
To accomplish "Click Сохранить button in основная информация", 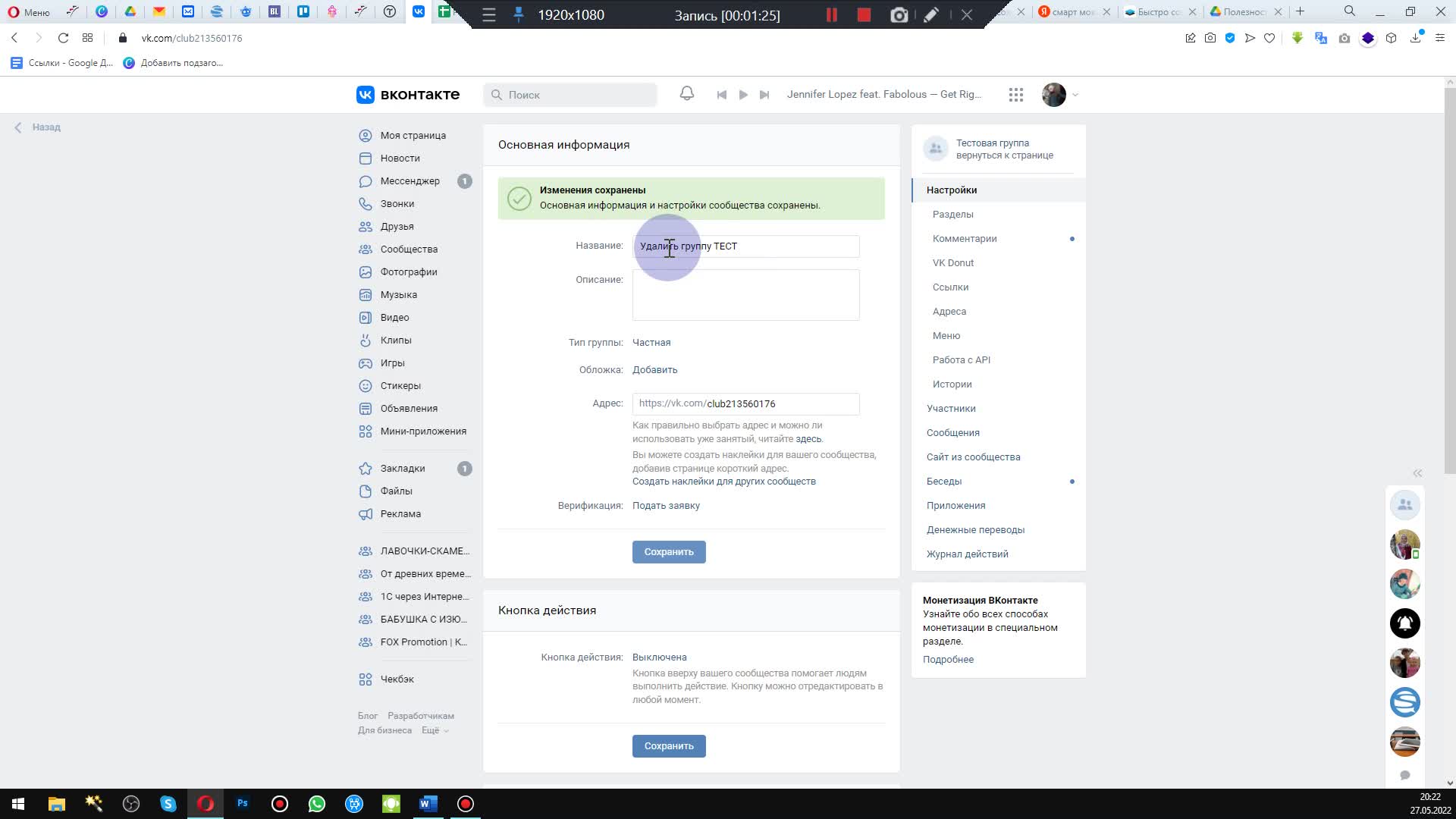I will point(669,551).
